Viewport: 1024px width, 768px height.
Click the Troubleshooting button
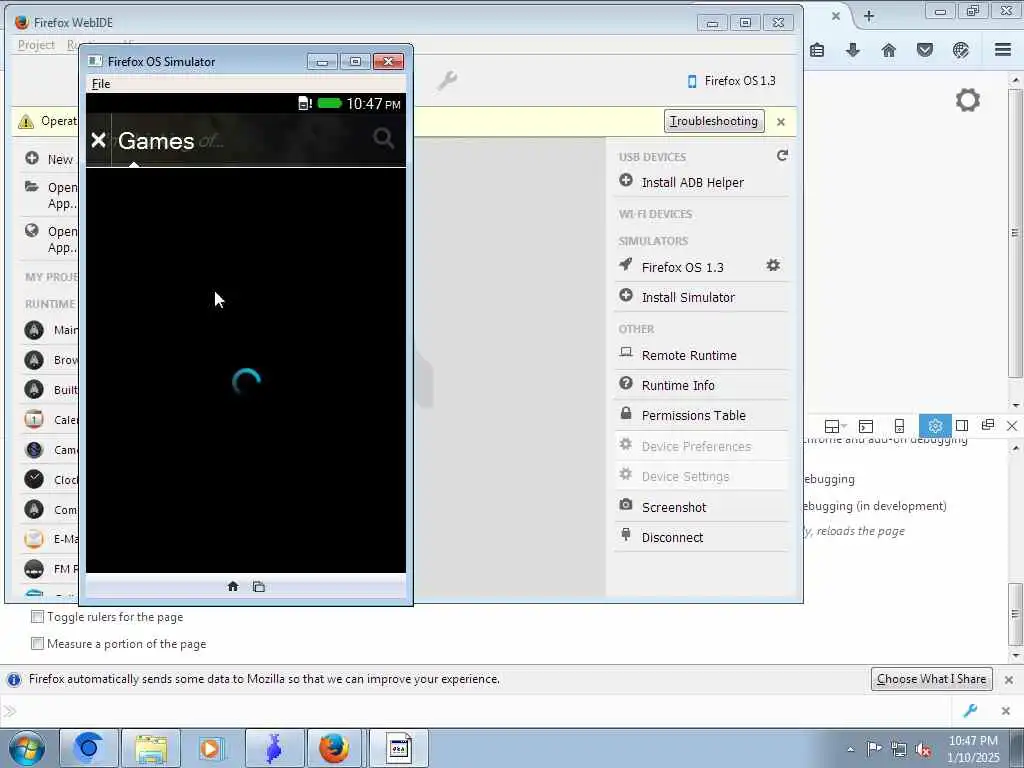point(714,121)
